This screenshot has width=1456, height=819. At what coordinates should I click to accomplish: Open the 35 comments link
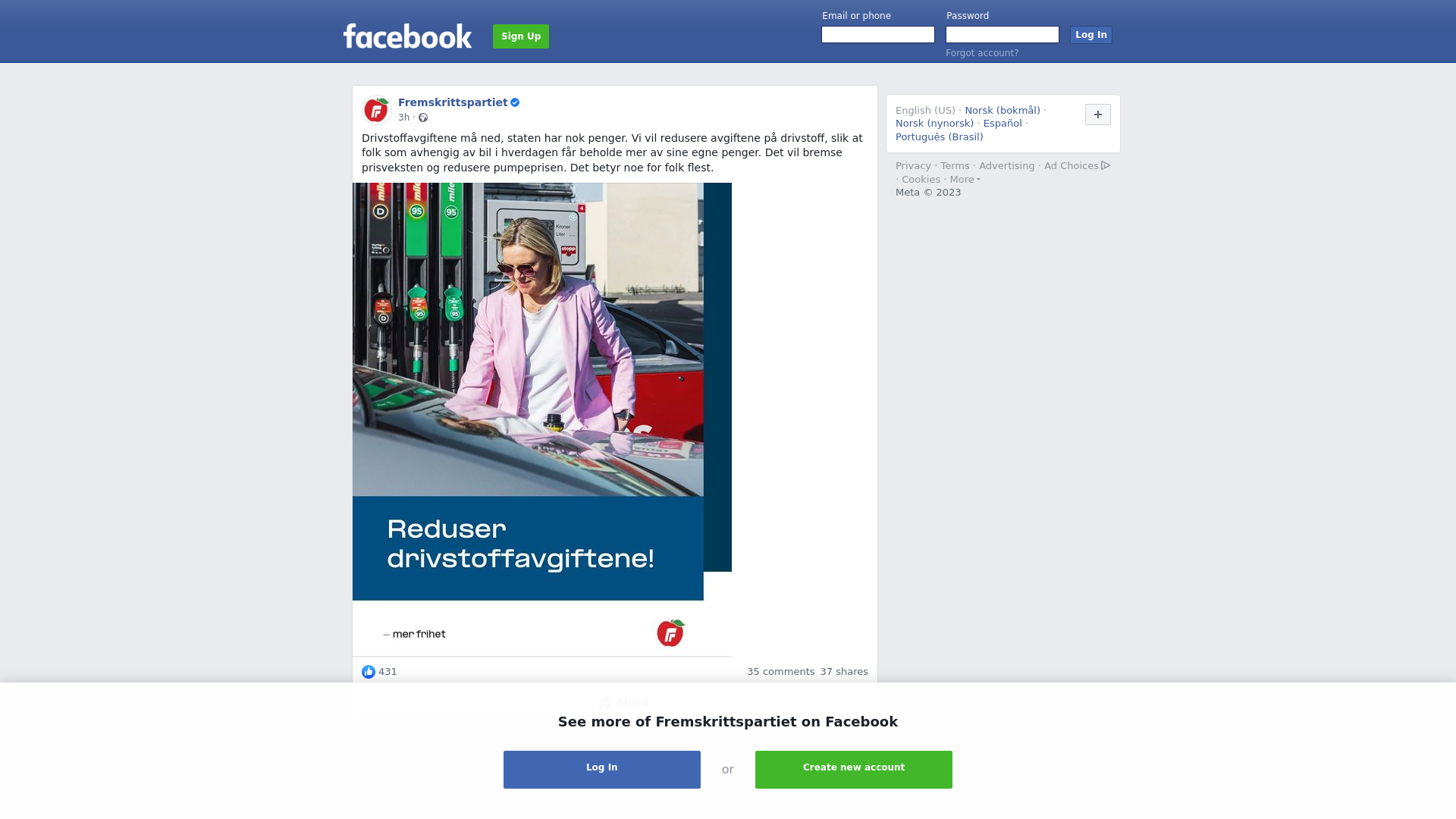[780, 672]
